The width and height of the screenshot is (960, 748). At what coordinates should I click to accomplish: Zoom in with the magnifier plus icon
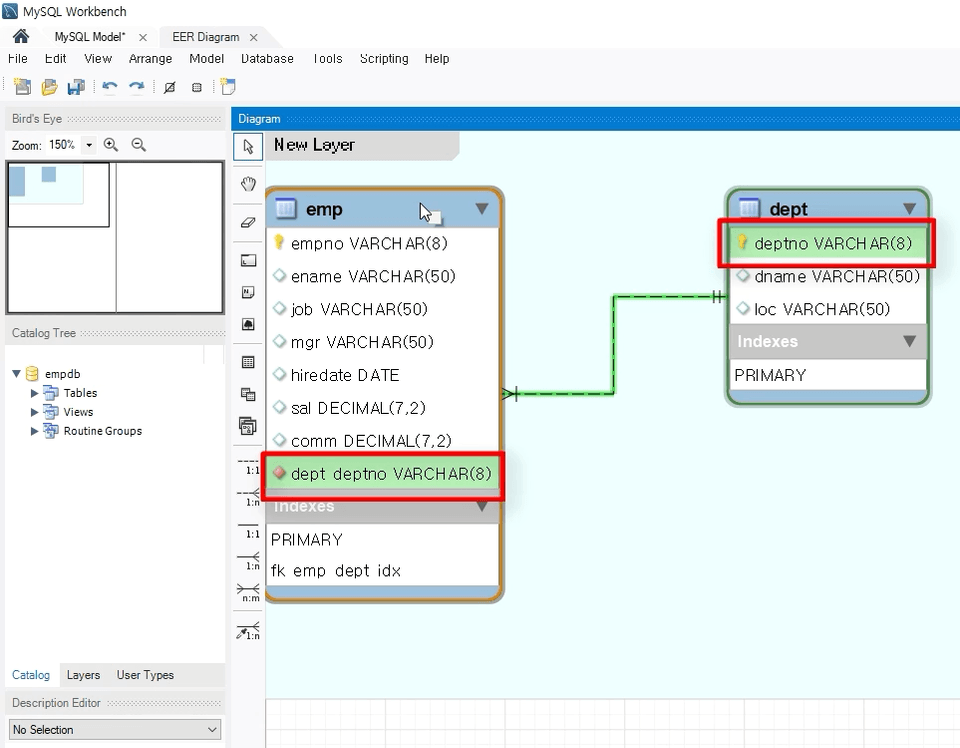coord(111,145)
